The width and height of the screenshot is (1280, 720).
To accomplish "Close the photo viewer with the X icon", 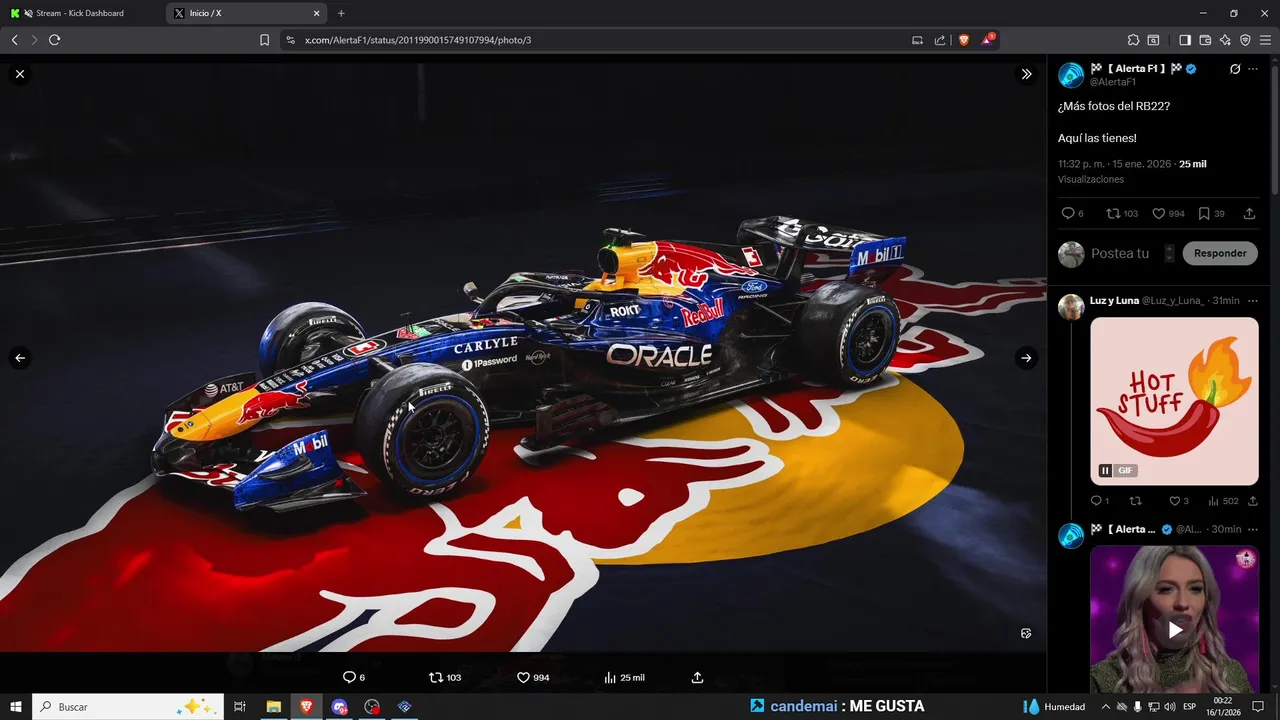I will [x=19, y=74].
